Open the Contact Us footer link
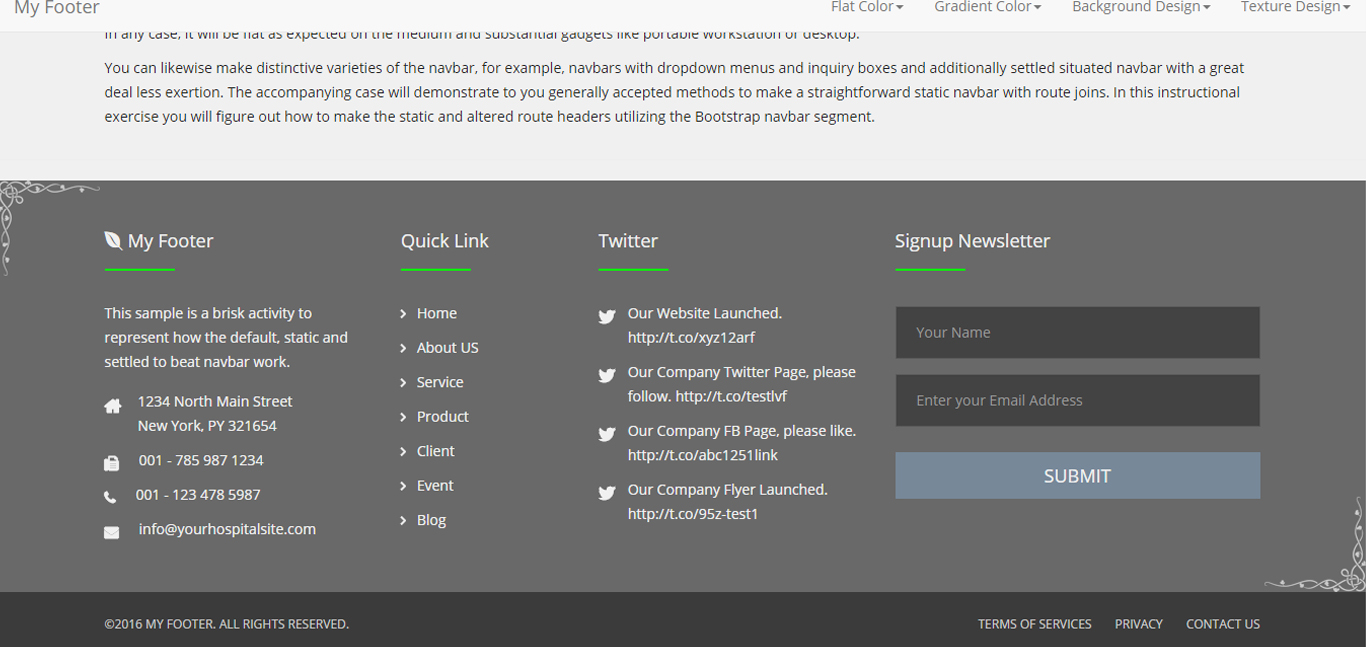The image size is (1366, 647). (1222, 624)
